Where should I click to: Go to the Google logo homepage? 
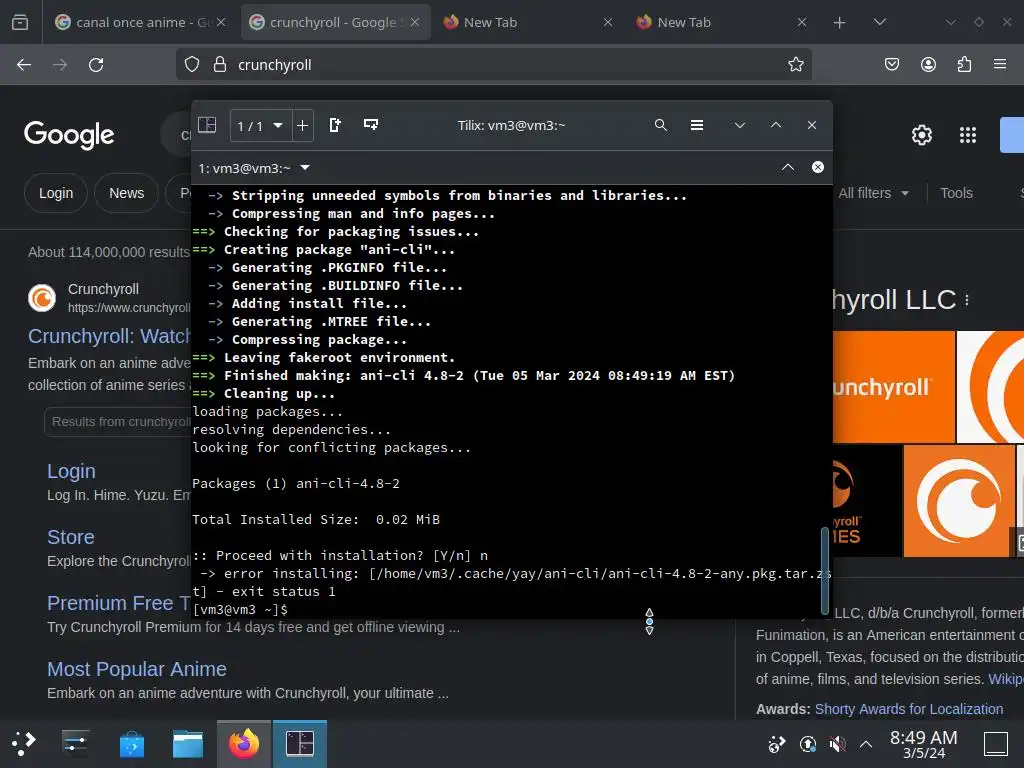pyautogui.click(x=69, y=135)
